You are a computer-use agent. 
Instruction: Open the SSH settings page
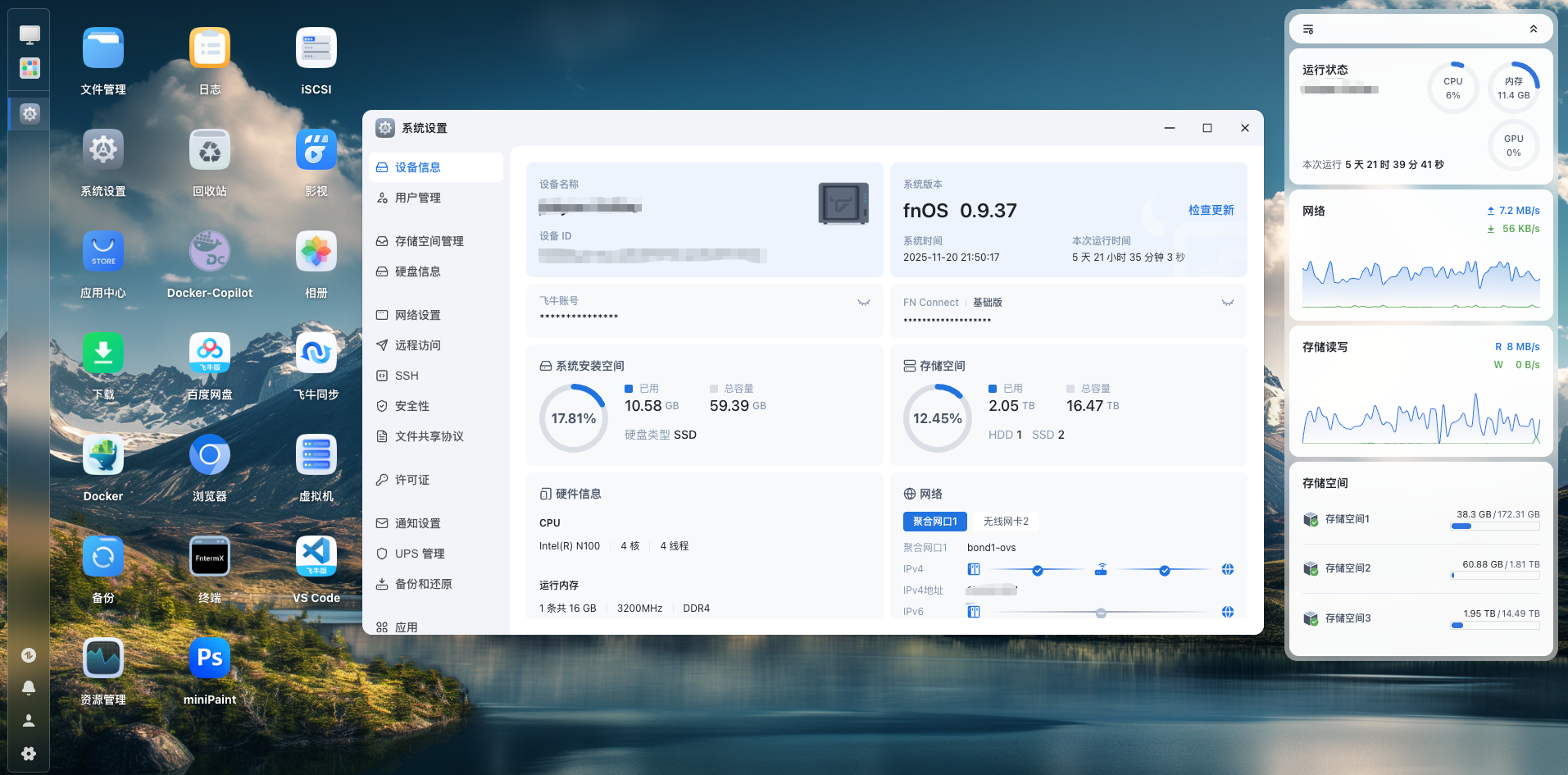[x=436, y=376]
